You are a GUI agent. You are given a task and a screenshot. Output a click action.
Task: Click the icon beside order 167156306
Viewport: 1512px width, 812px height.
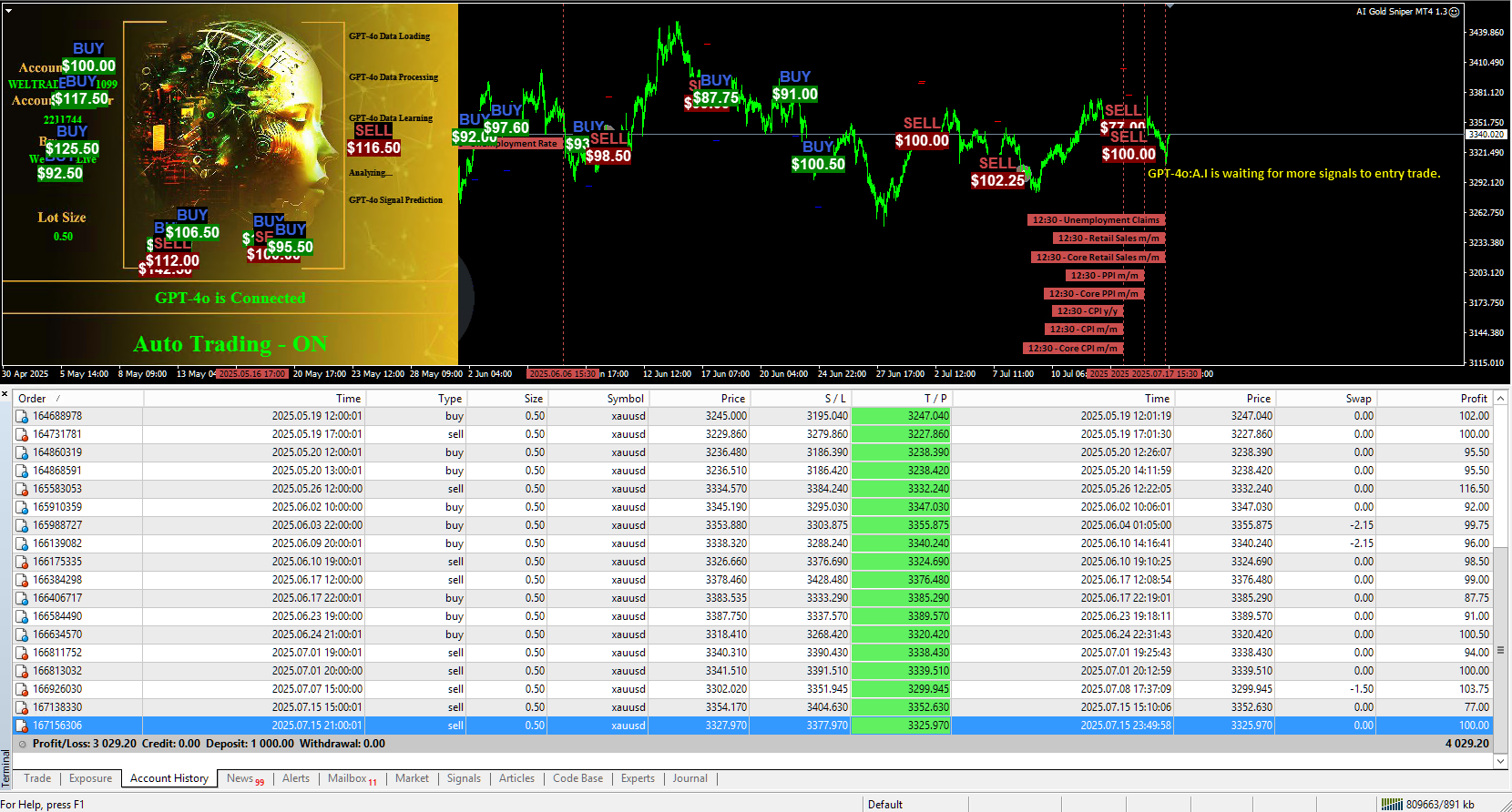pyautogui.click(x=22, y=726)
